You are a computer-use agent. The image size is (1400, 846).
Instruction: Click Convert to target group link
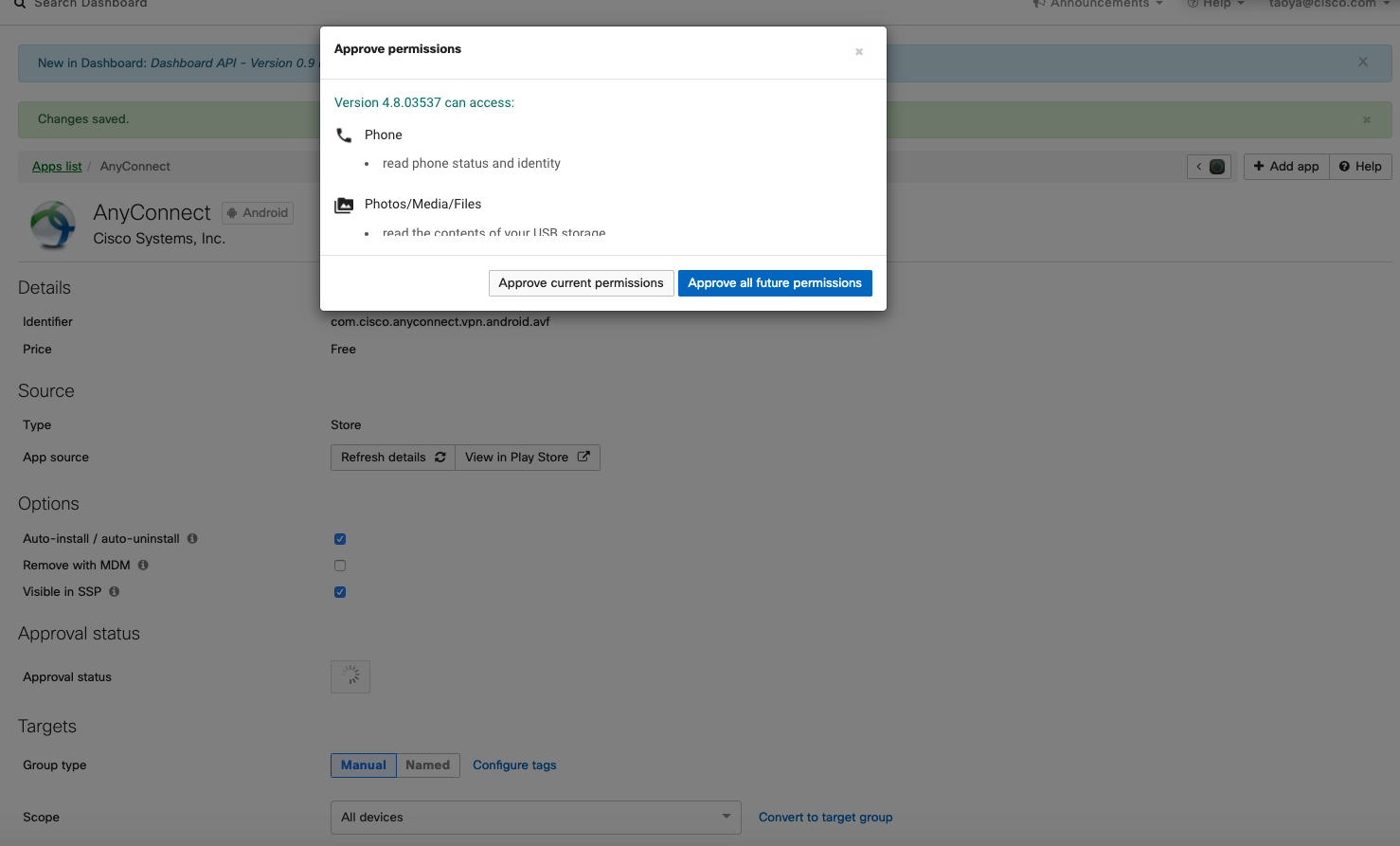pyautogui.click(x=825, y=818)
